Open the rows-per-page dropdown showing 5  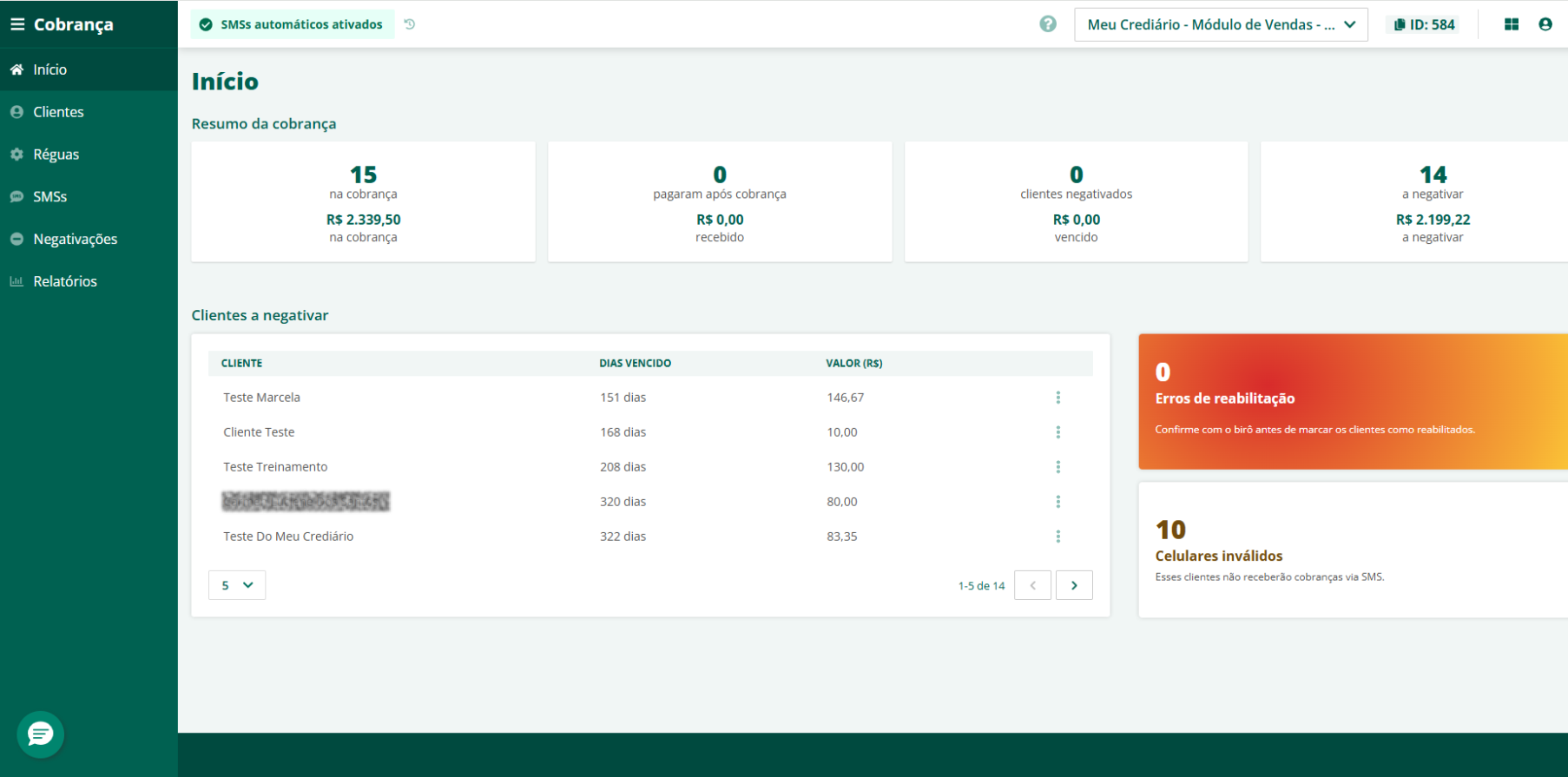(x=237, y=585)
